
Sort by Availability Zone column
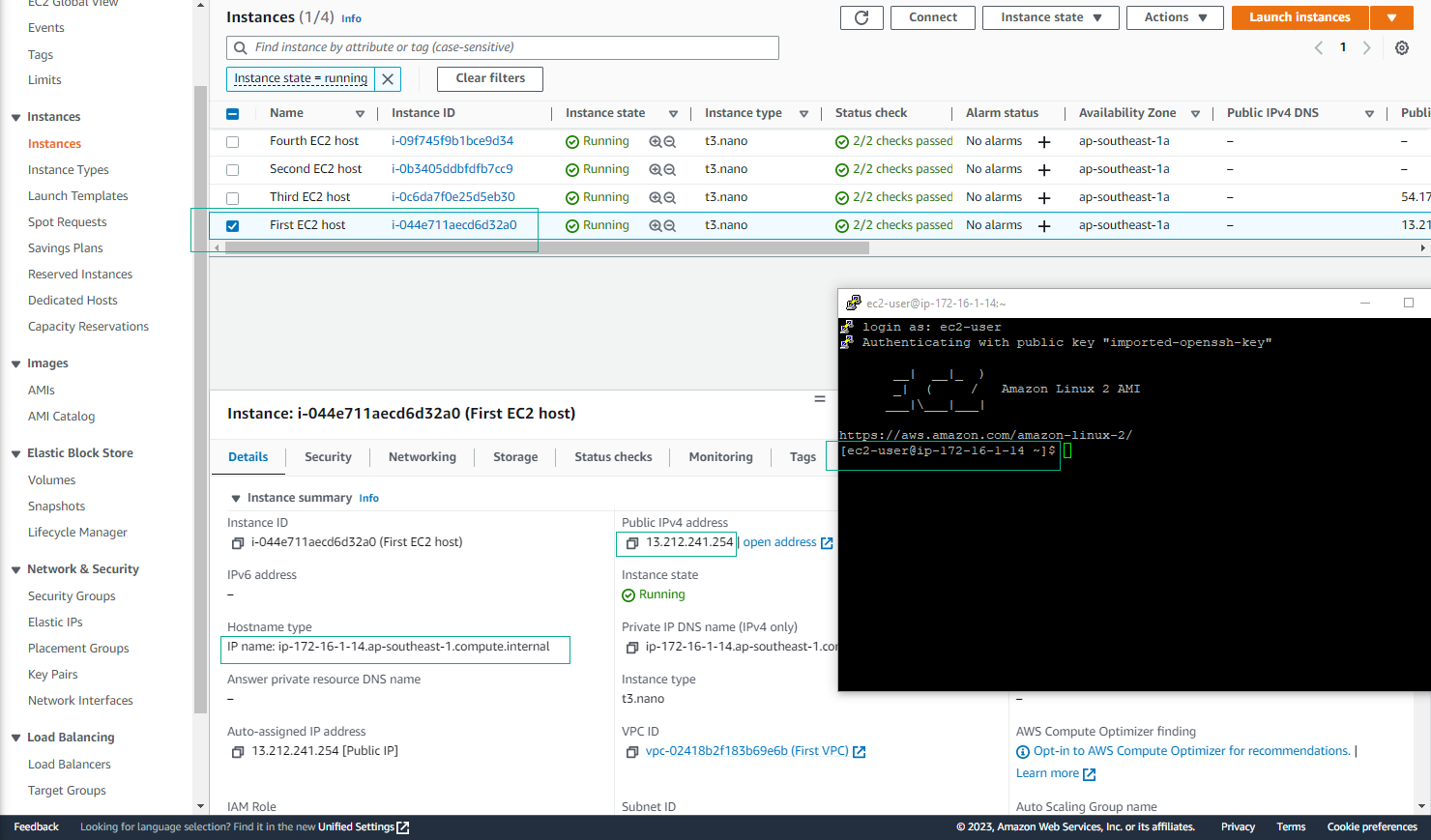(x=1195, y=114)
